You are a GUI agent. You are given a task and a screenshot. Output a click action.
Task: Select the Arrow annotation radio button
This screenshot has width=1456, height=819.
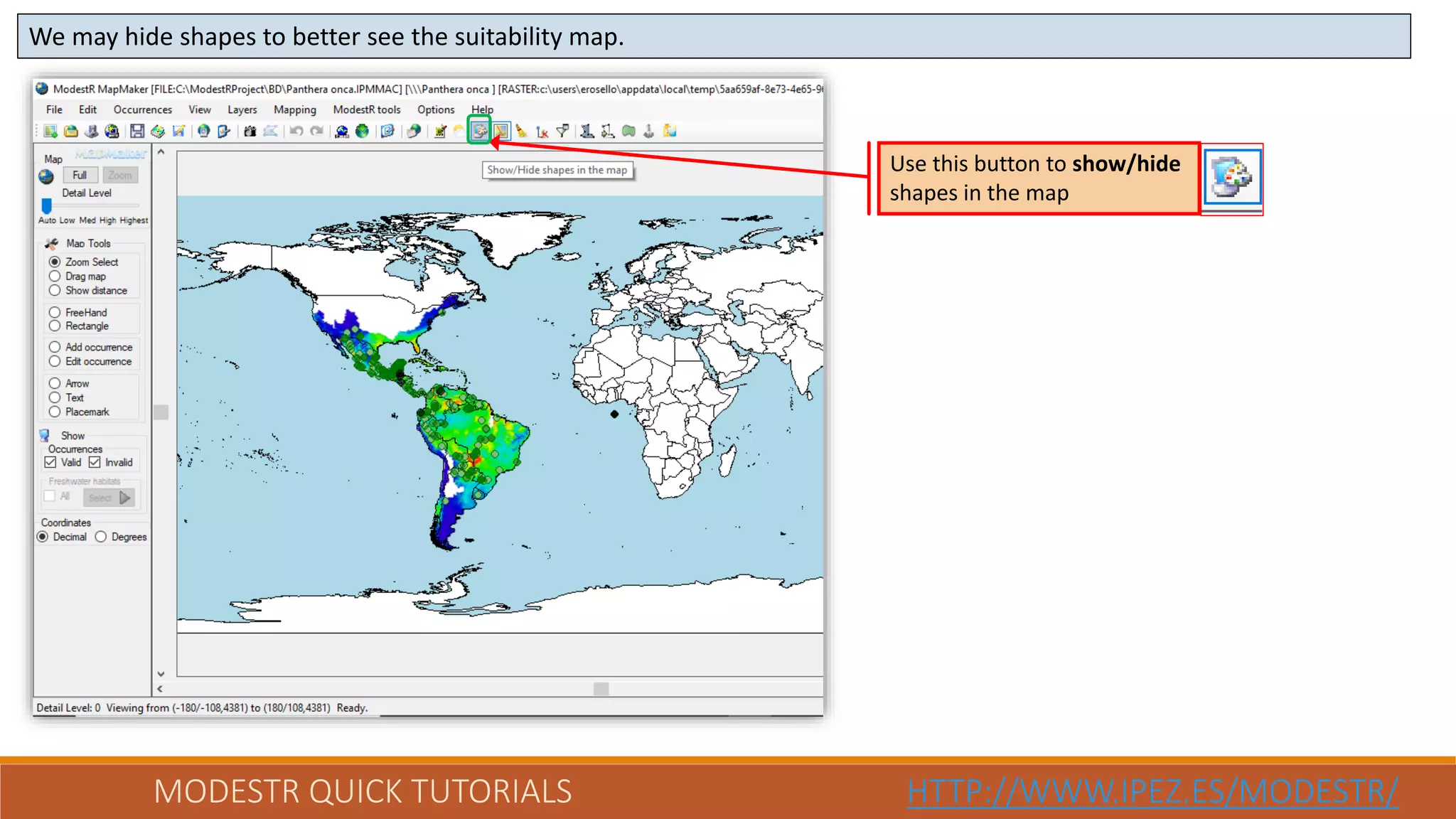[55, 383]
